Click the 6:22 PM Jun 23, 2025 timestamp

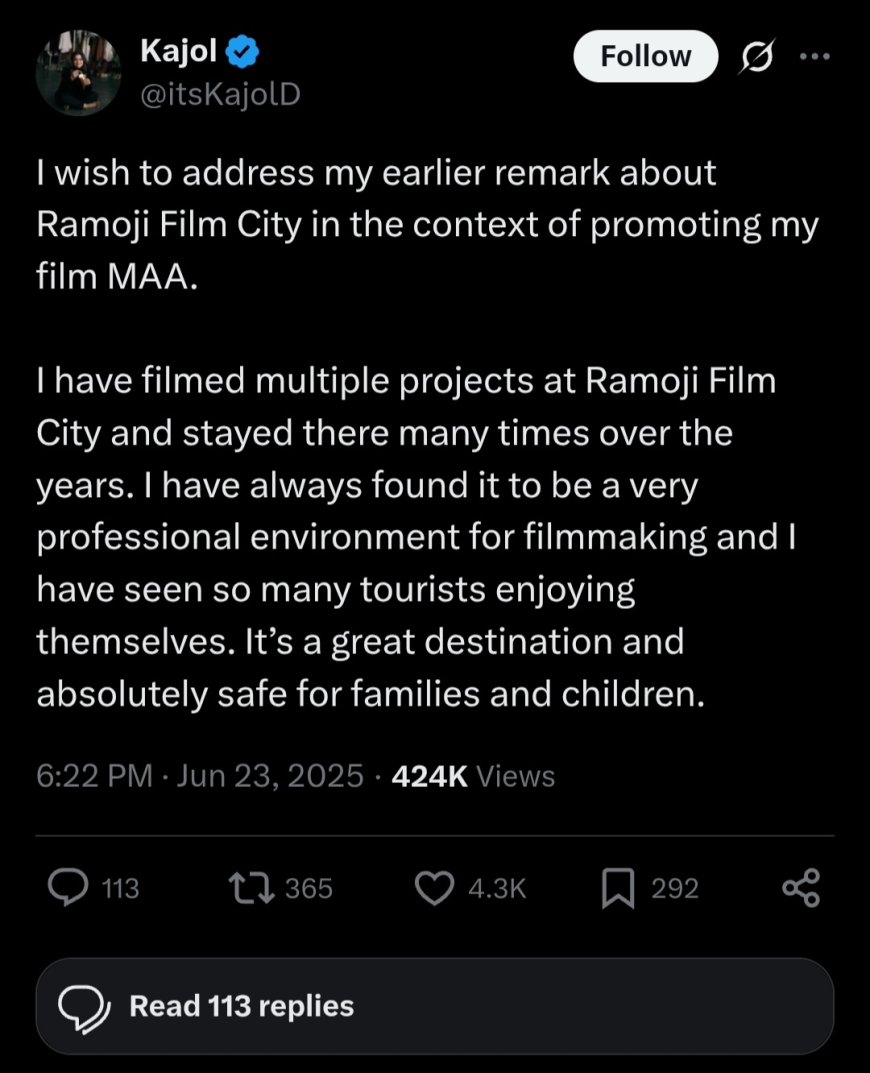[200, 776]
